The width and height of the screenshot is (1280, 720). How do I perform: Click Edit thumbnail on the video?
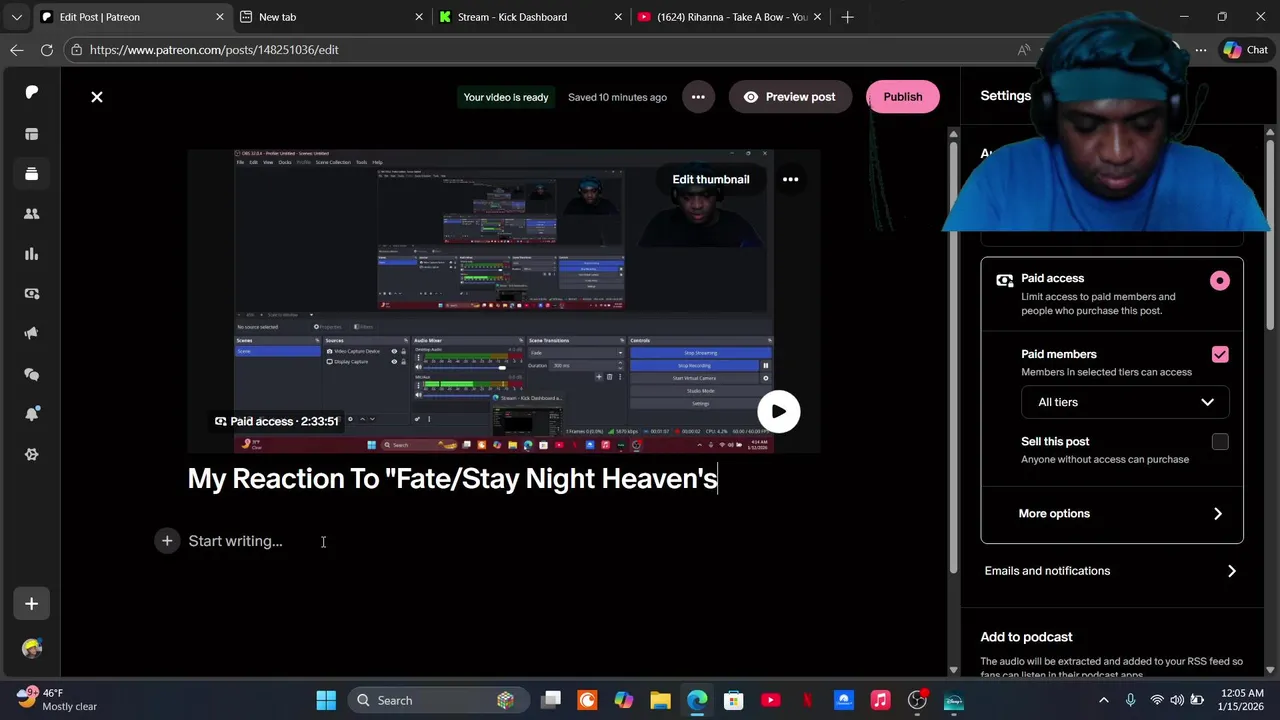[711, 179]
